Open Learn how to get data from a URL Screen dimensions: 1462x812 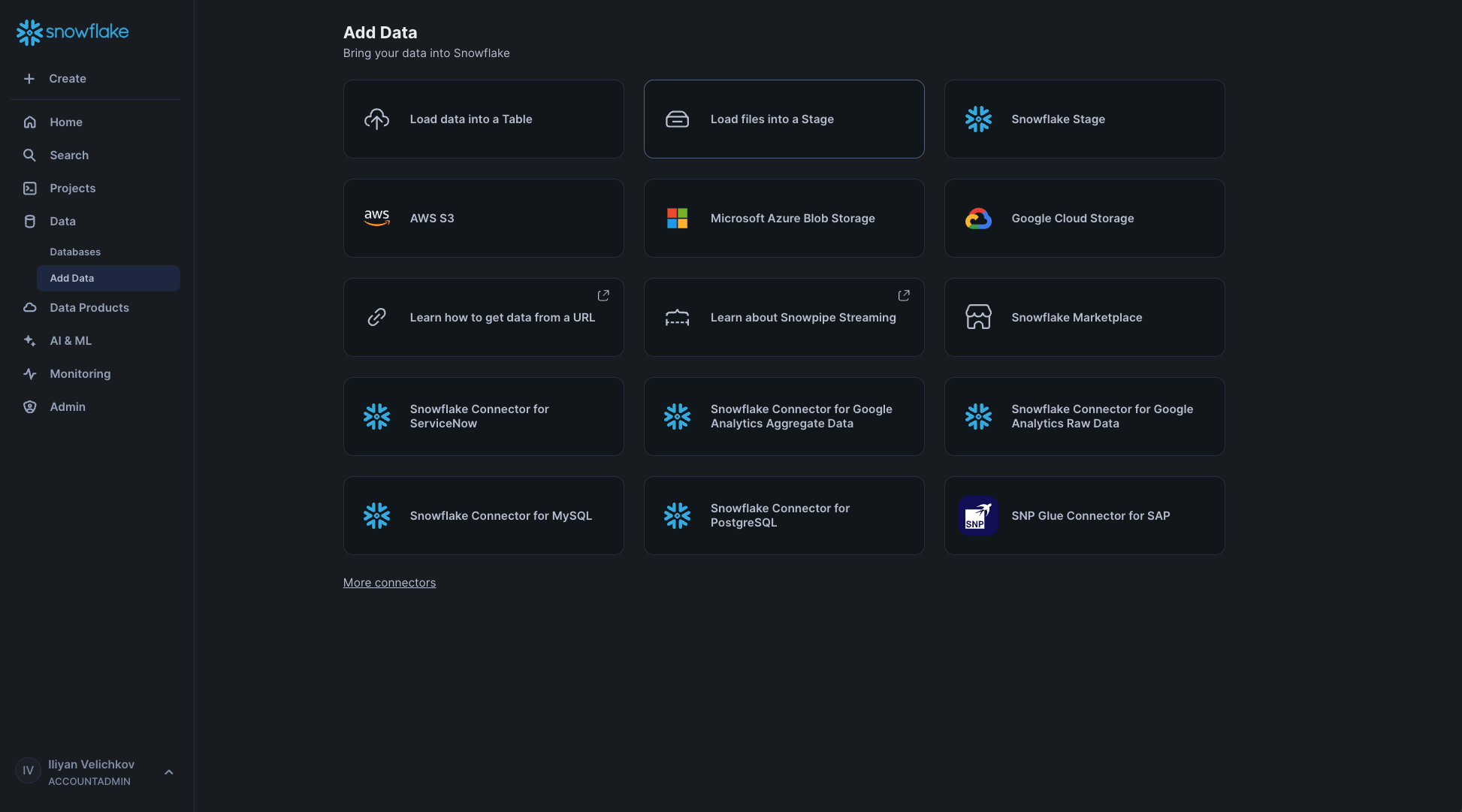coord(503,318)
